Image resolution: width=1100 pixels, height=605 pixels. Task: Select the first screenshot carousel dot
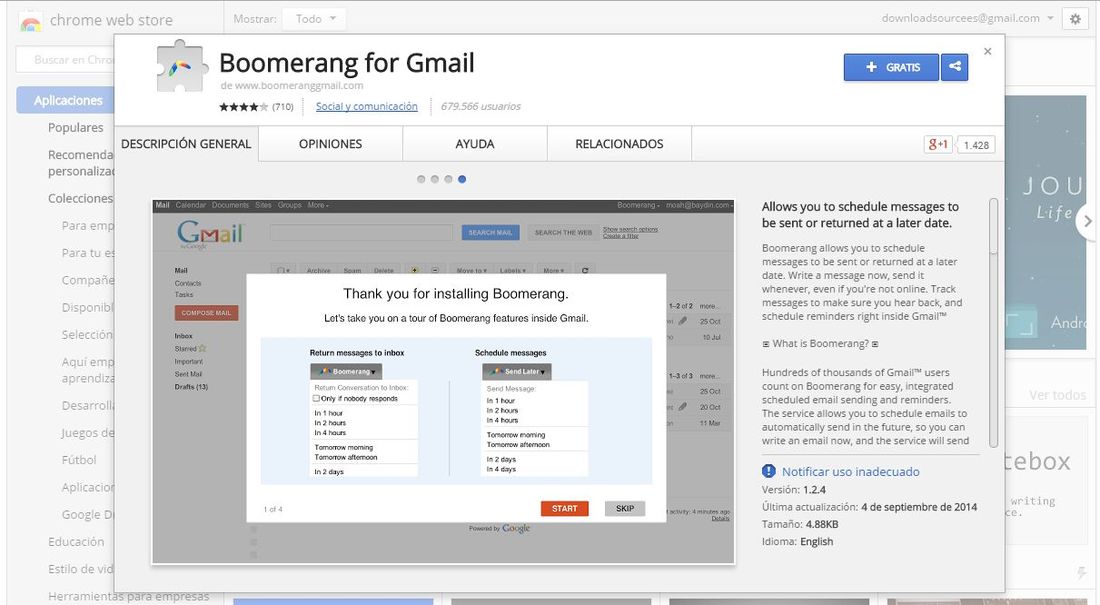[x=421, y=179]
